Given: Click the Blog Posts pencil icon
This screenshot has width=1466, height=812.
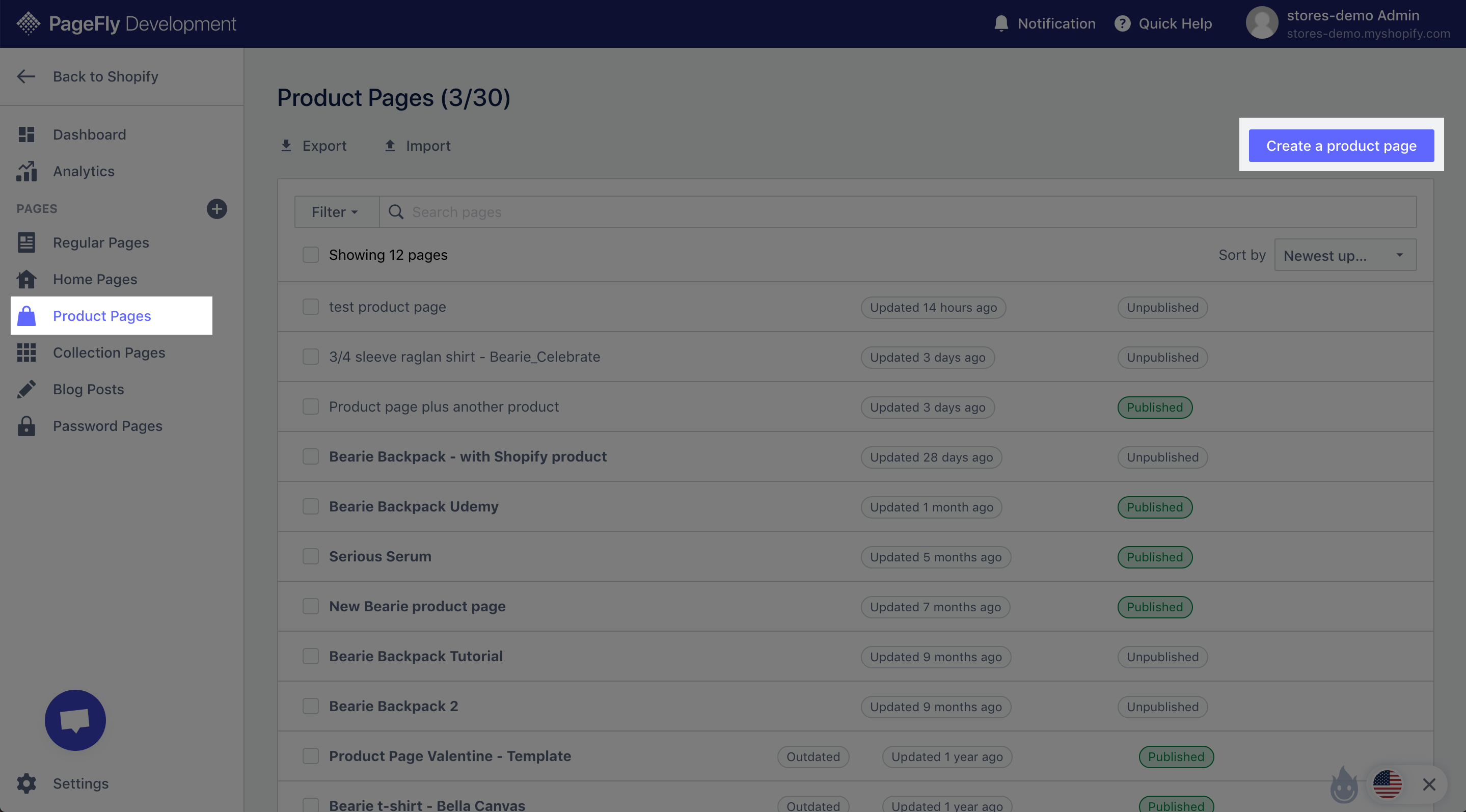Looking at the screenshot, I should pyautogui.click(x=26, y=389).
